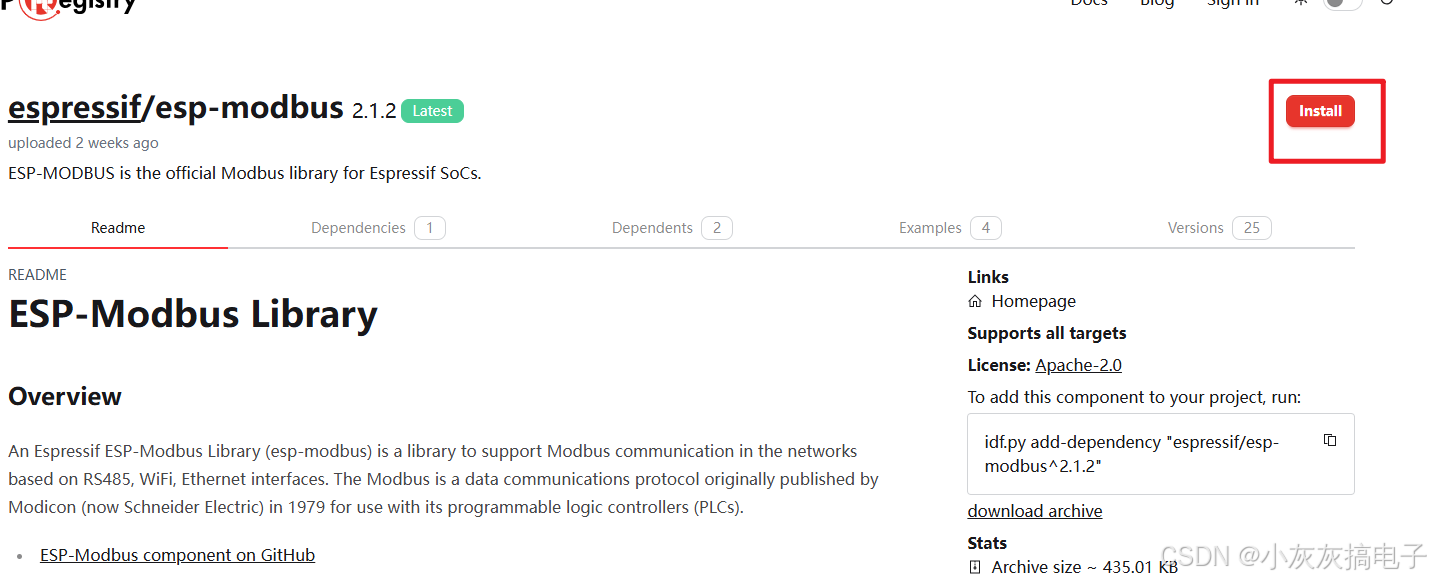
Task: Select the Readme tab
Action: click(118, 228)
